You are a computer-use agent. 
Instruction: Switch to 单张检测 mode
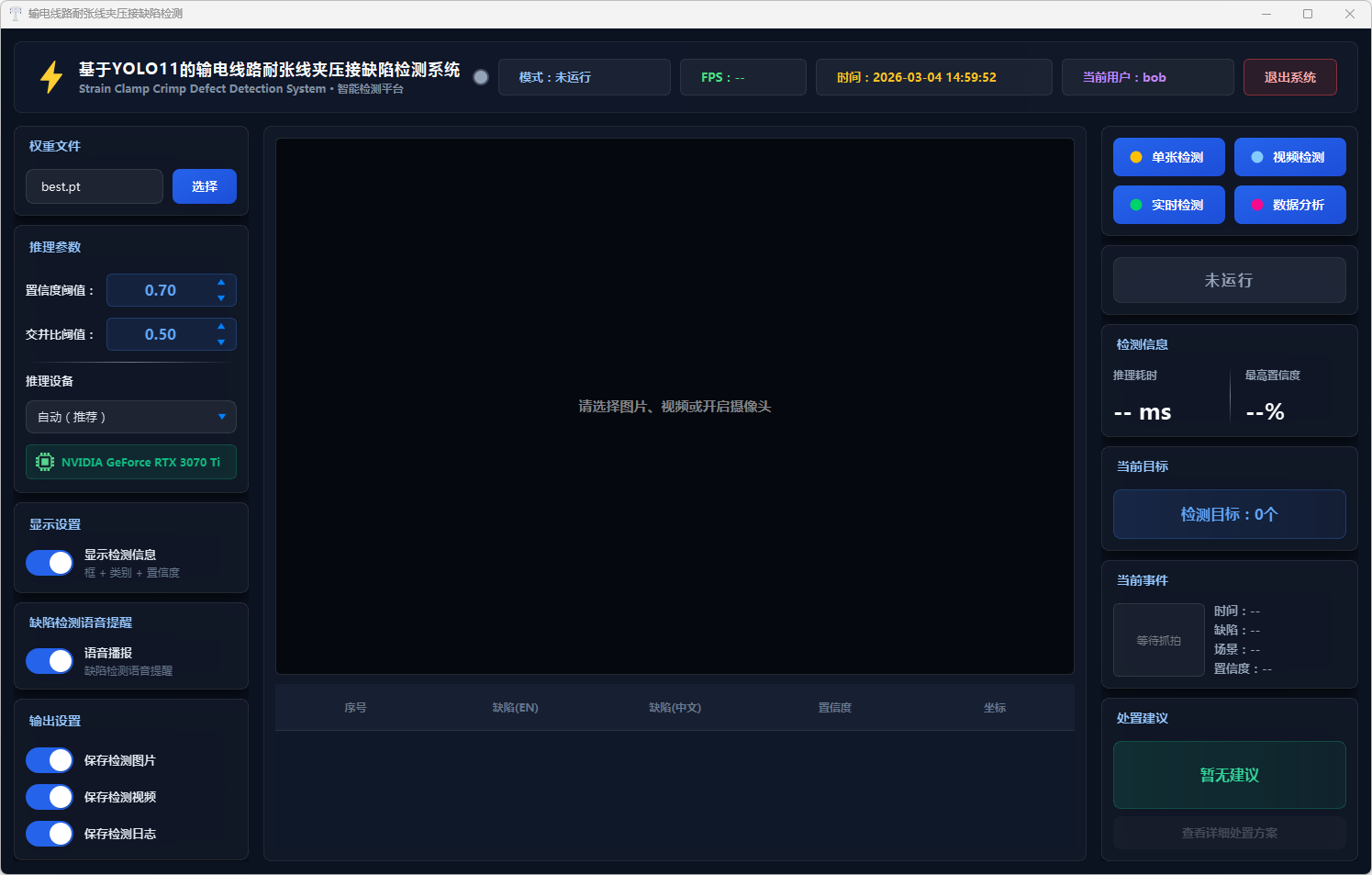tap(1168, 157)
